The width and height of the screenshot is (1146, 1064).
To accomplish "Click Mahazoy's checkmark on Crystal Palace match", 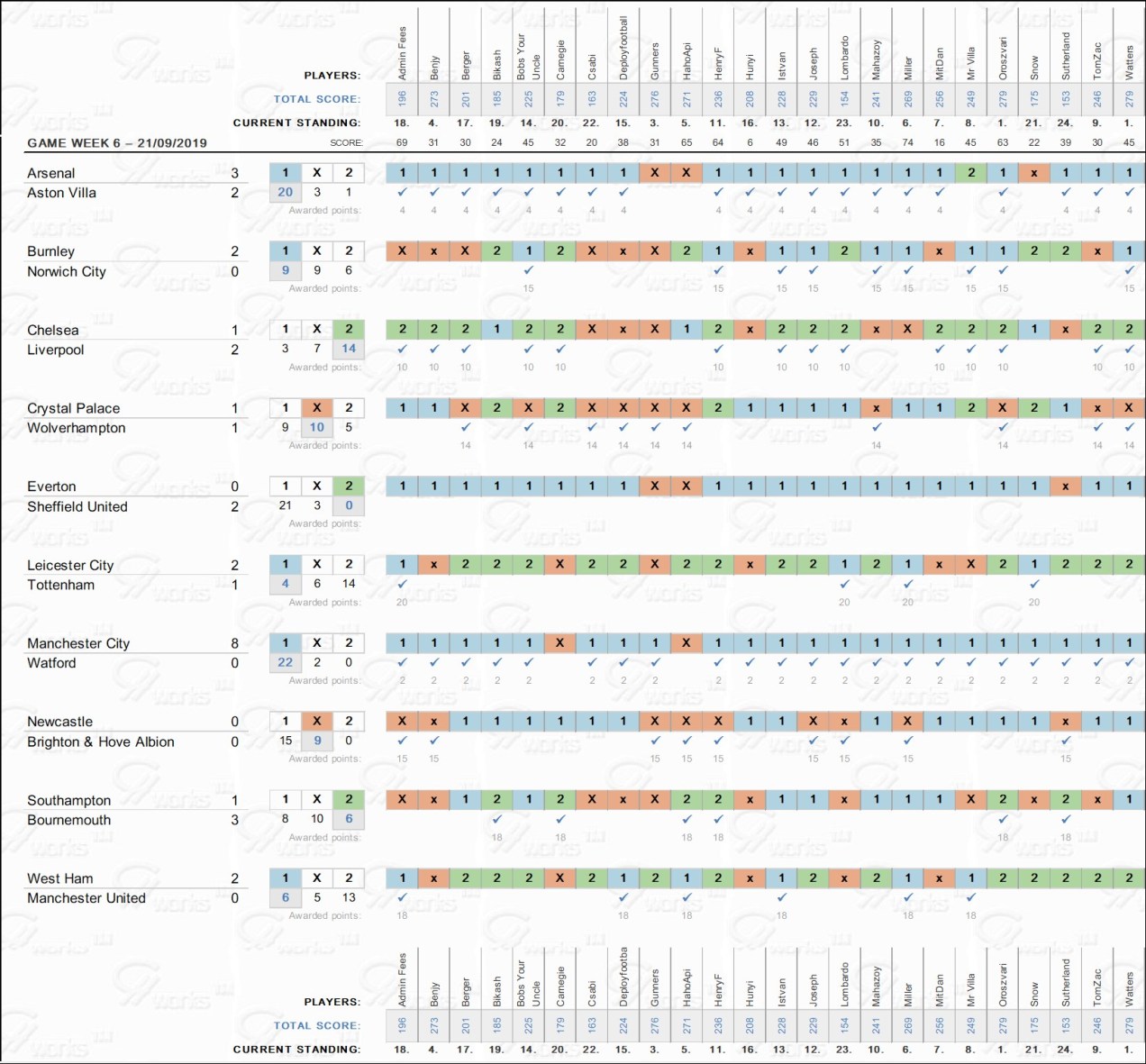I will pyautogui.click(x=876, y=427).
